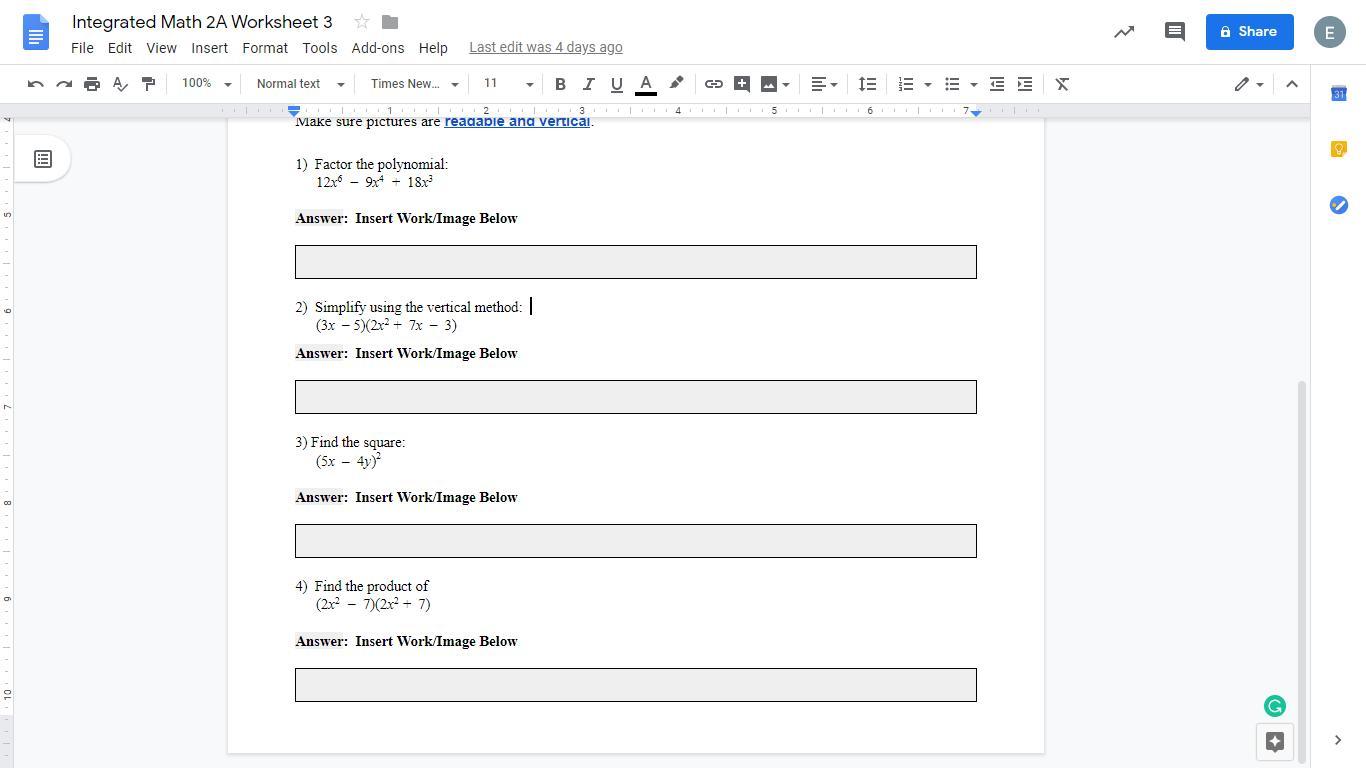This screenshot has width=1366, height=768.
Task: Increase the paragraph indent
Action: [x=1025, y=84]
